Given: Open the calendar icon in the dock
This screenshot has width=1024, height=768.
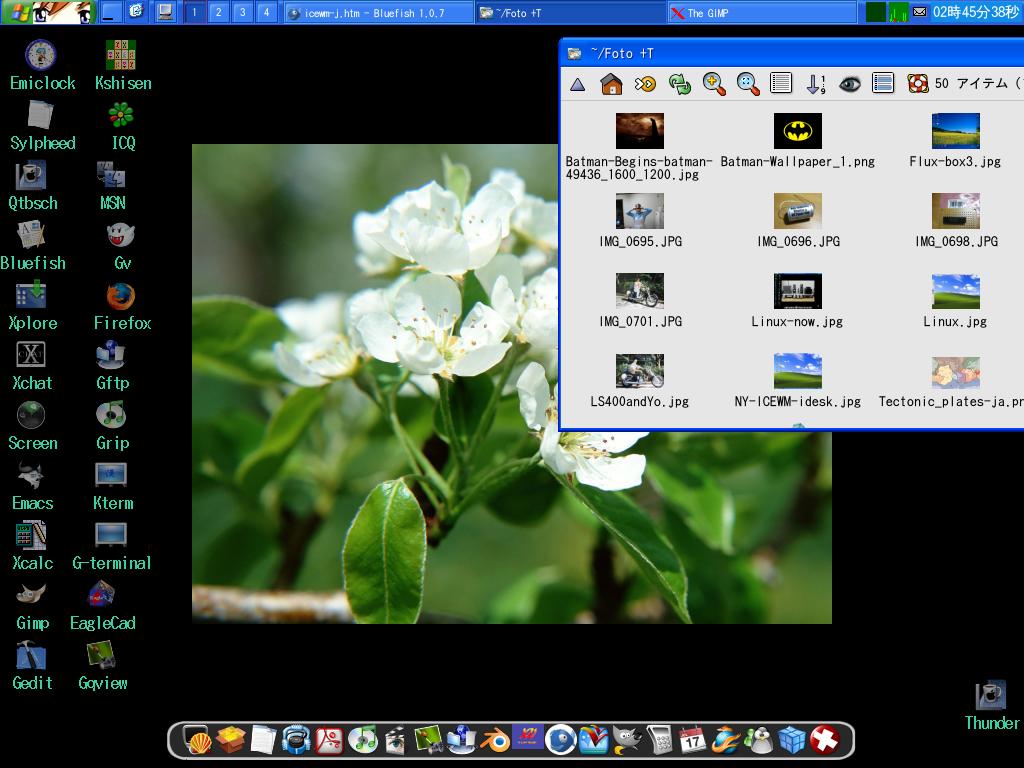Looking at the screenshot, I should pos(692,740).
